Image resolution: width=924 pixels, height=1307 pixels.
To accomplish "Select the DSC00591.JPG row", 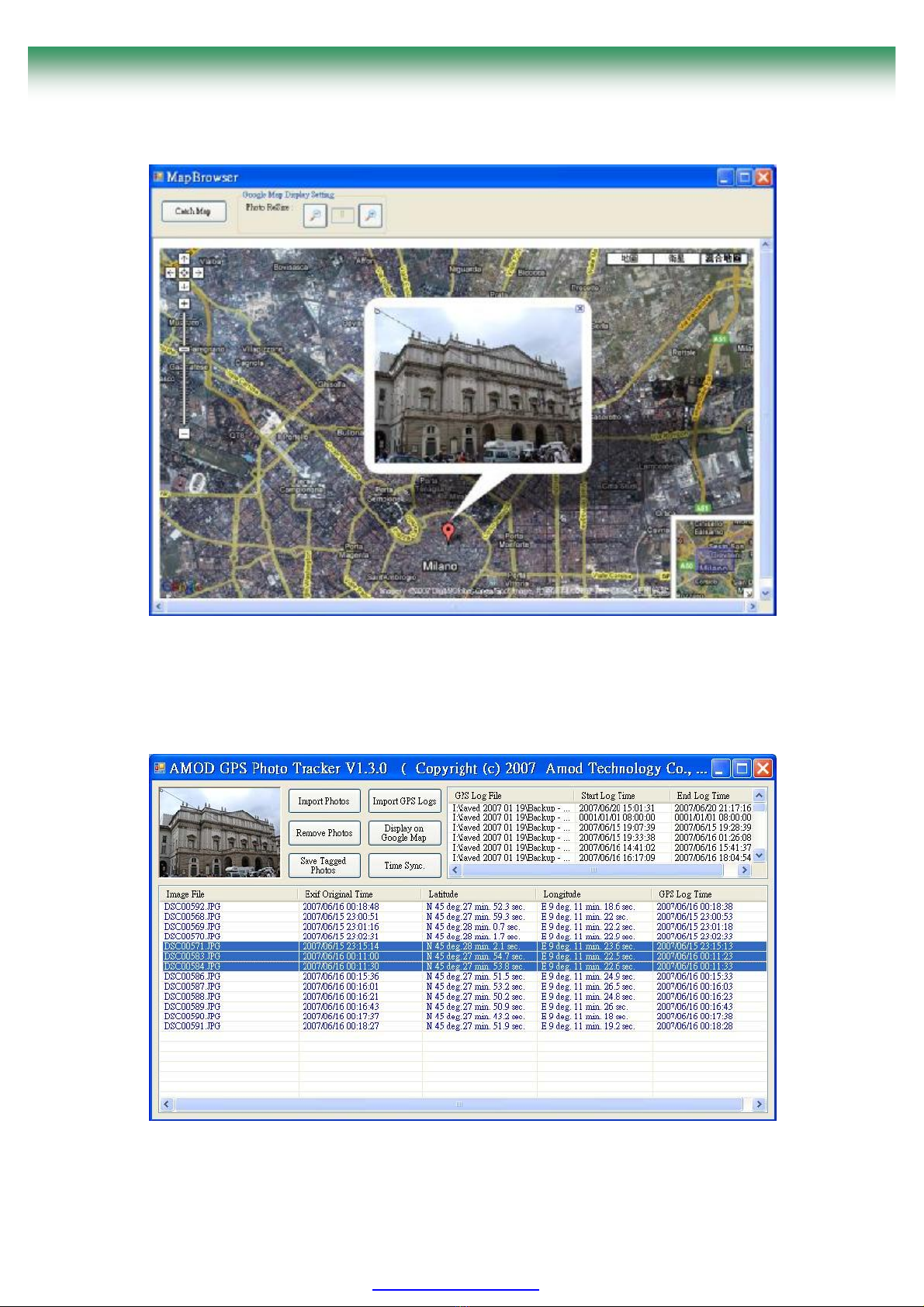I will [463, 1026].
